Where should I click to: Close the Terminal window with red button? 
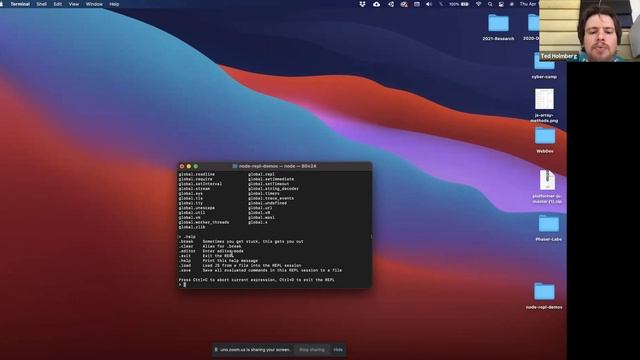[182, 166]
